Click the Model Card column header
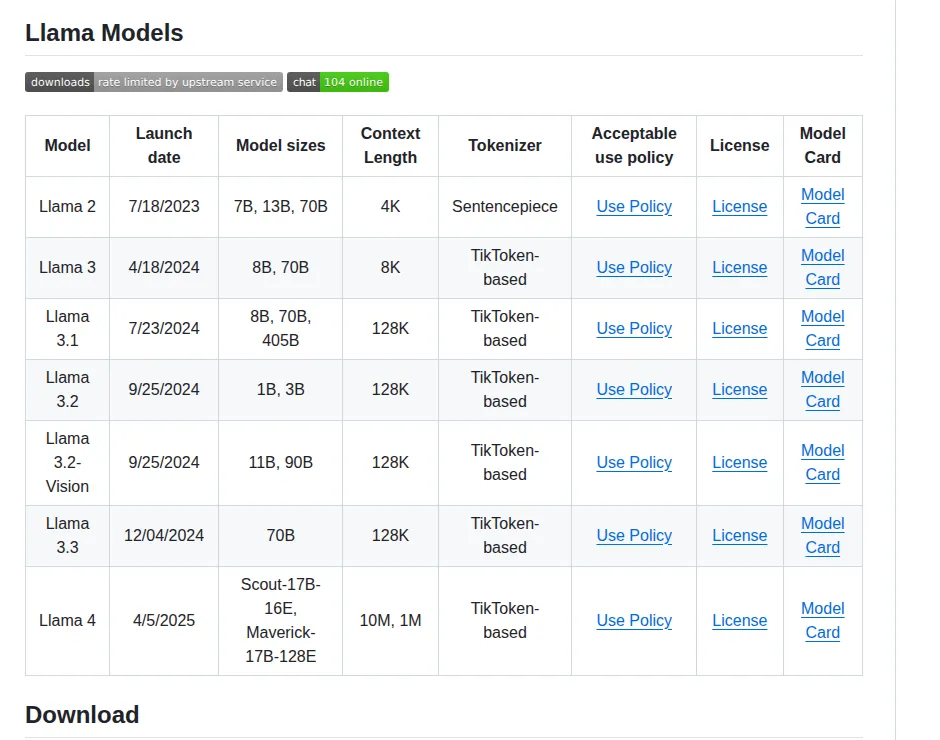940x740 pixels. click(822, 146)
